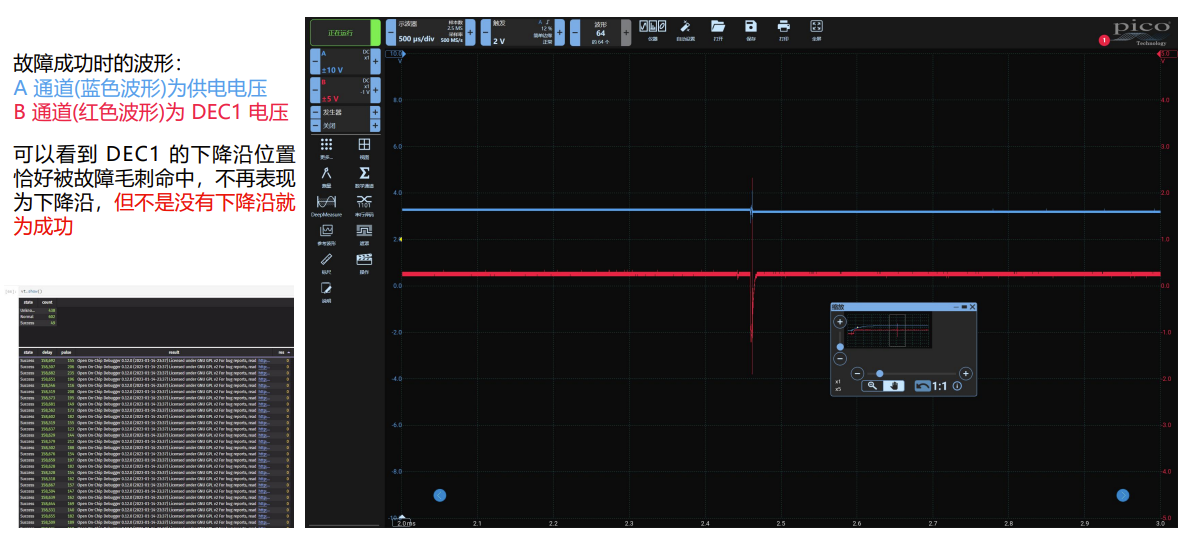
Task: Click the plus button beside 发生器
Action: [375, 112]
